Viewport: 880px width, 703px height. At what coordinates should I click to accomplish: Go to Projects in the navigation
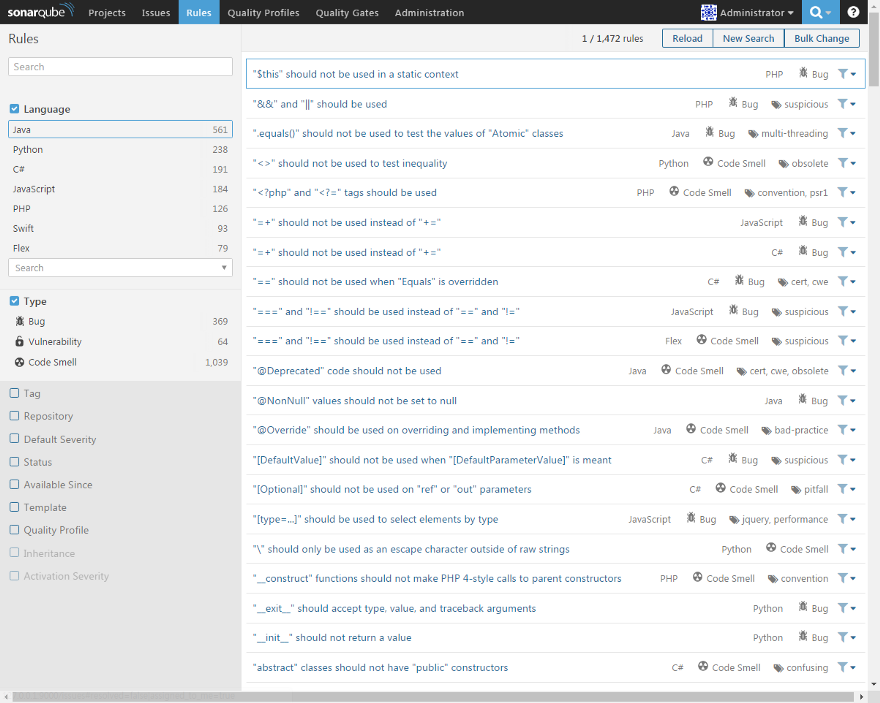(107, 12)
